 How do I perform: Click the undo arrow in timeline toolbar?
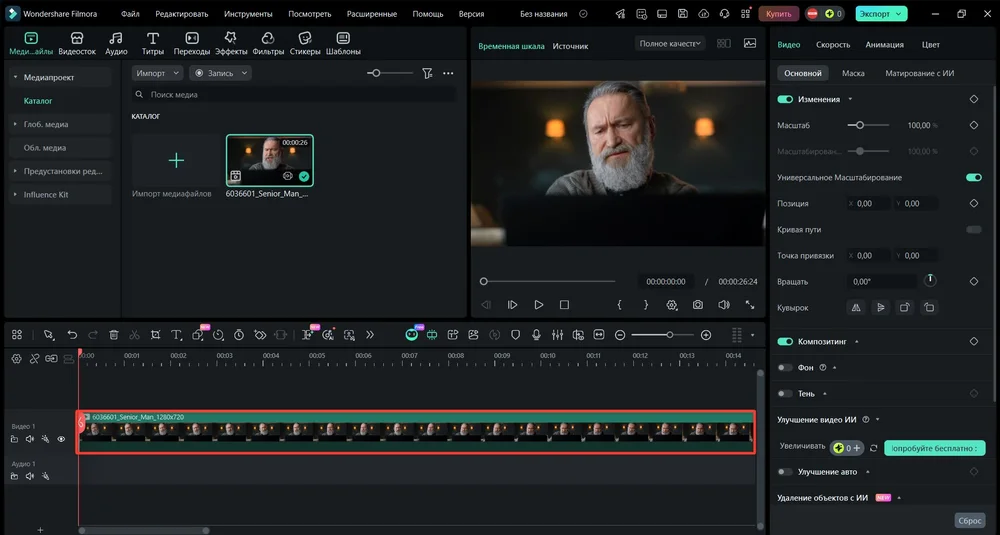point(72,335)
